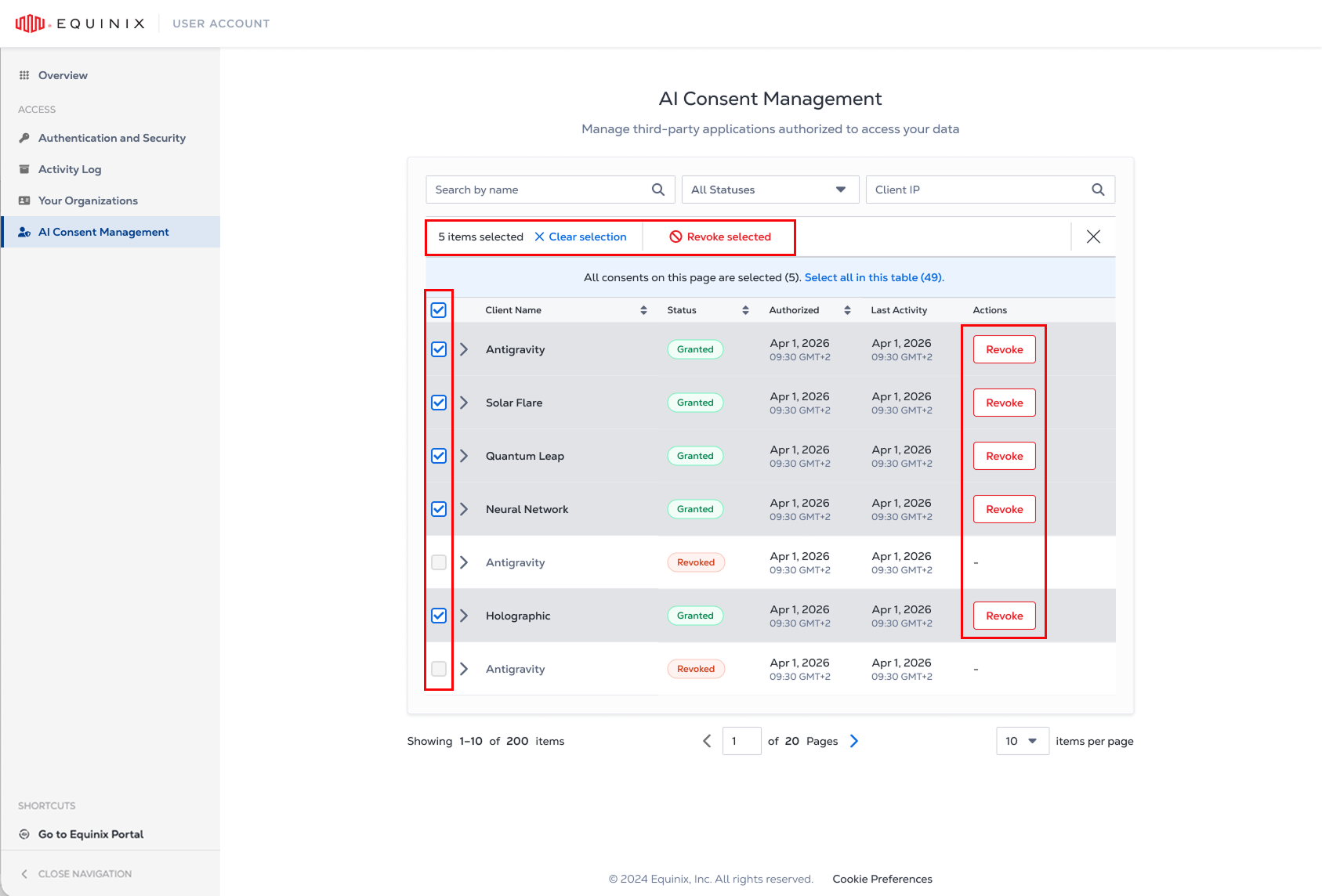Click the page number input field
This screenshot has height=896, width=1322.
tap(741, 741)
